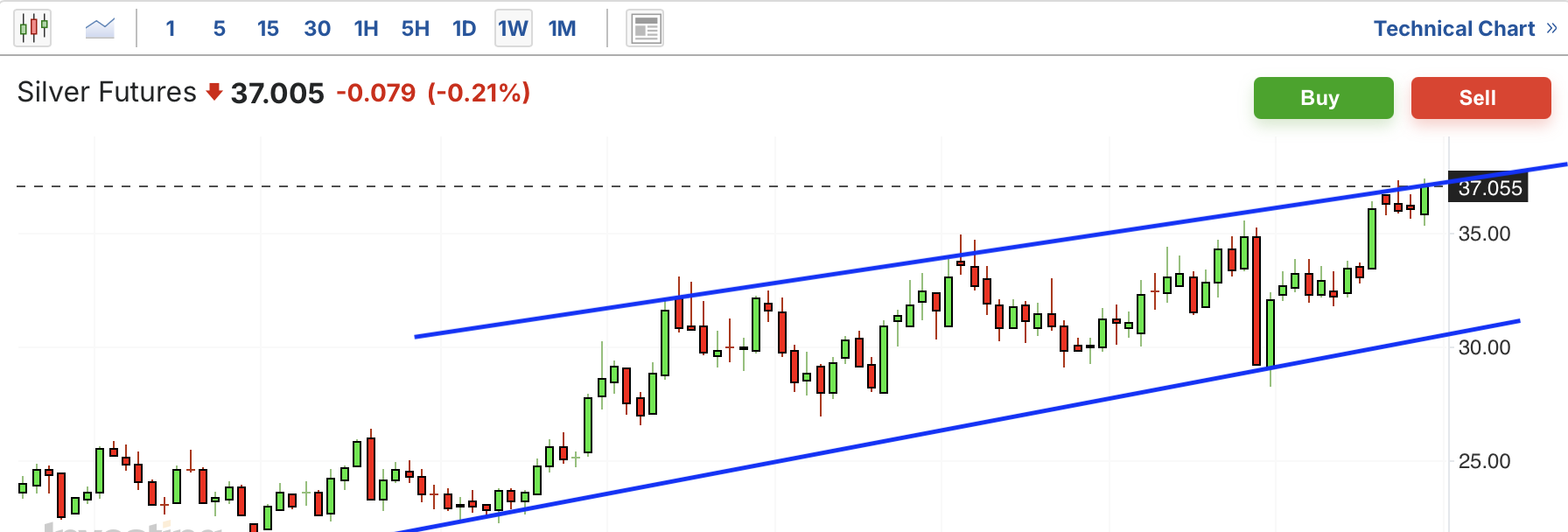Select the 5H timeframe
This screenshot has width=1568, height=532.
point(415,29)
